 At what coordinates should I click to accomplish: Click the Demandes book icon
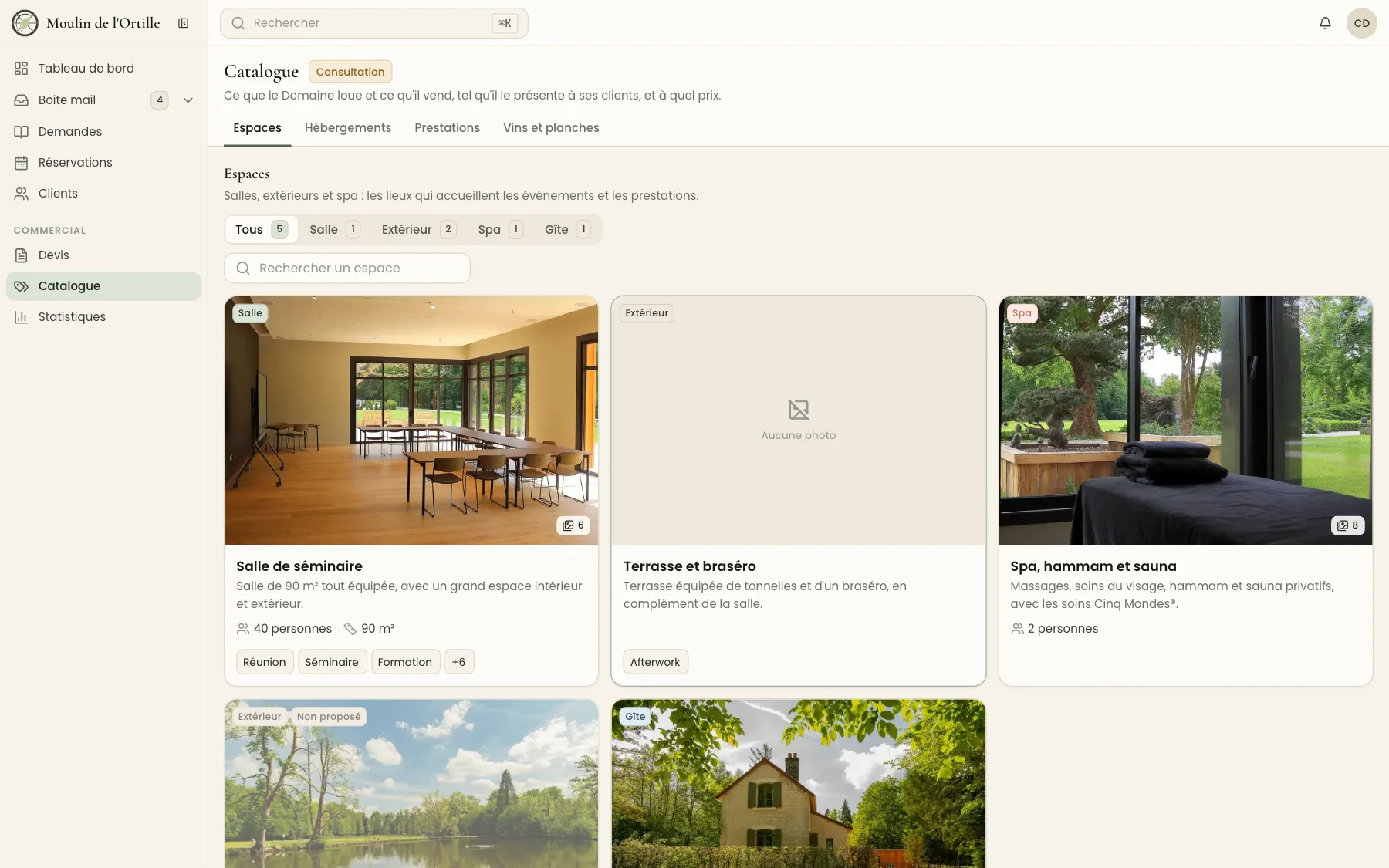tap(22, 132)
